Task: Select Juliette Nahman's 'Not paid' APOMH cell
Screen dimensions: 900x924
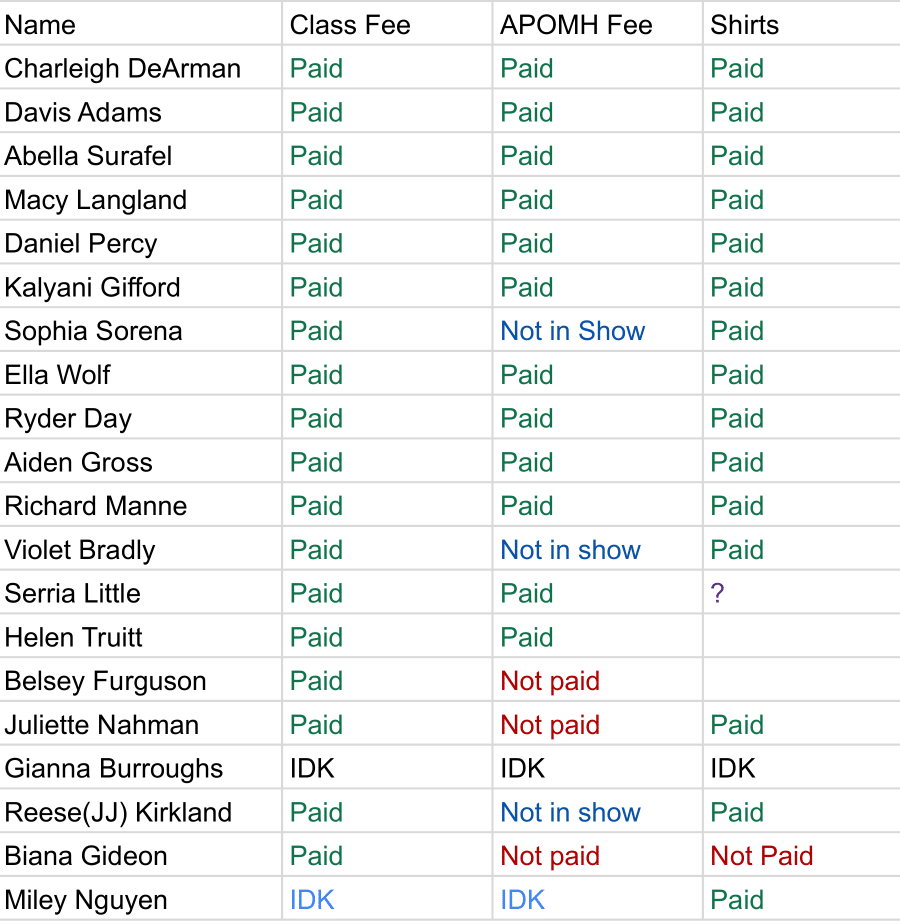Action: coord(550,725)
